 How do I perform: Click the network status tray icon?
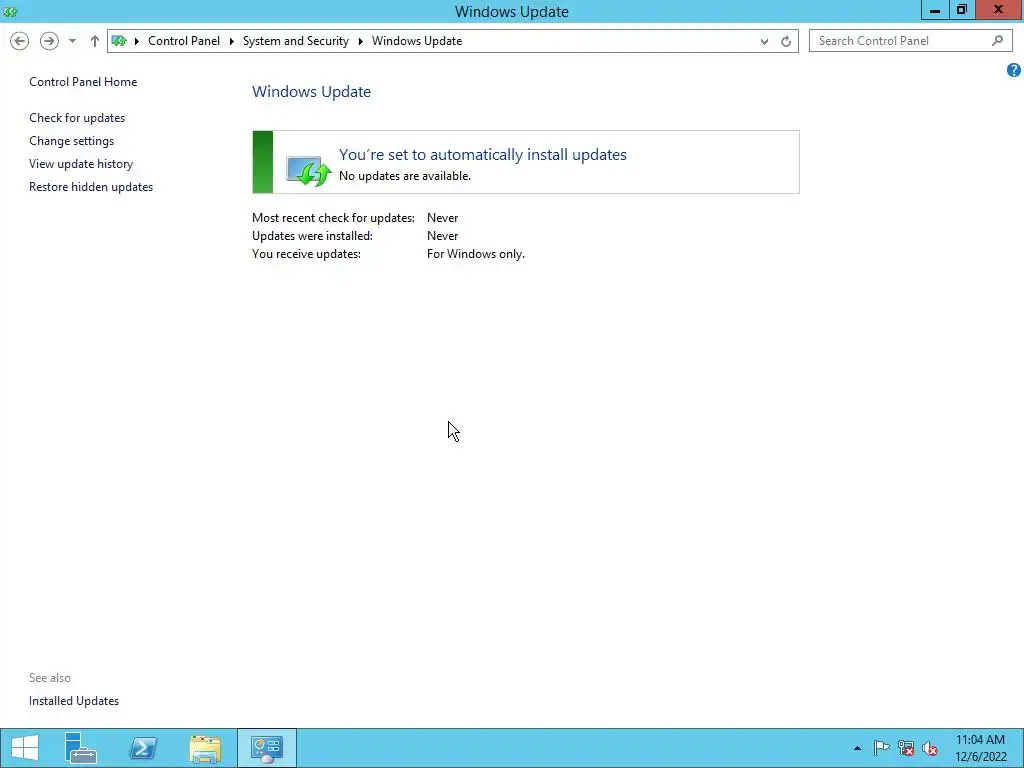click(906, 748)
